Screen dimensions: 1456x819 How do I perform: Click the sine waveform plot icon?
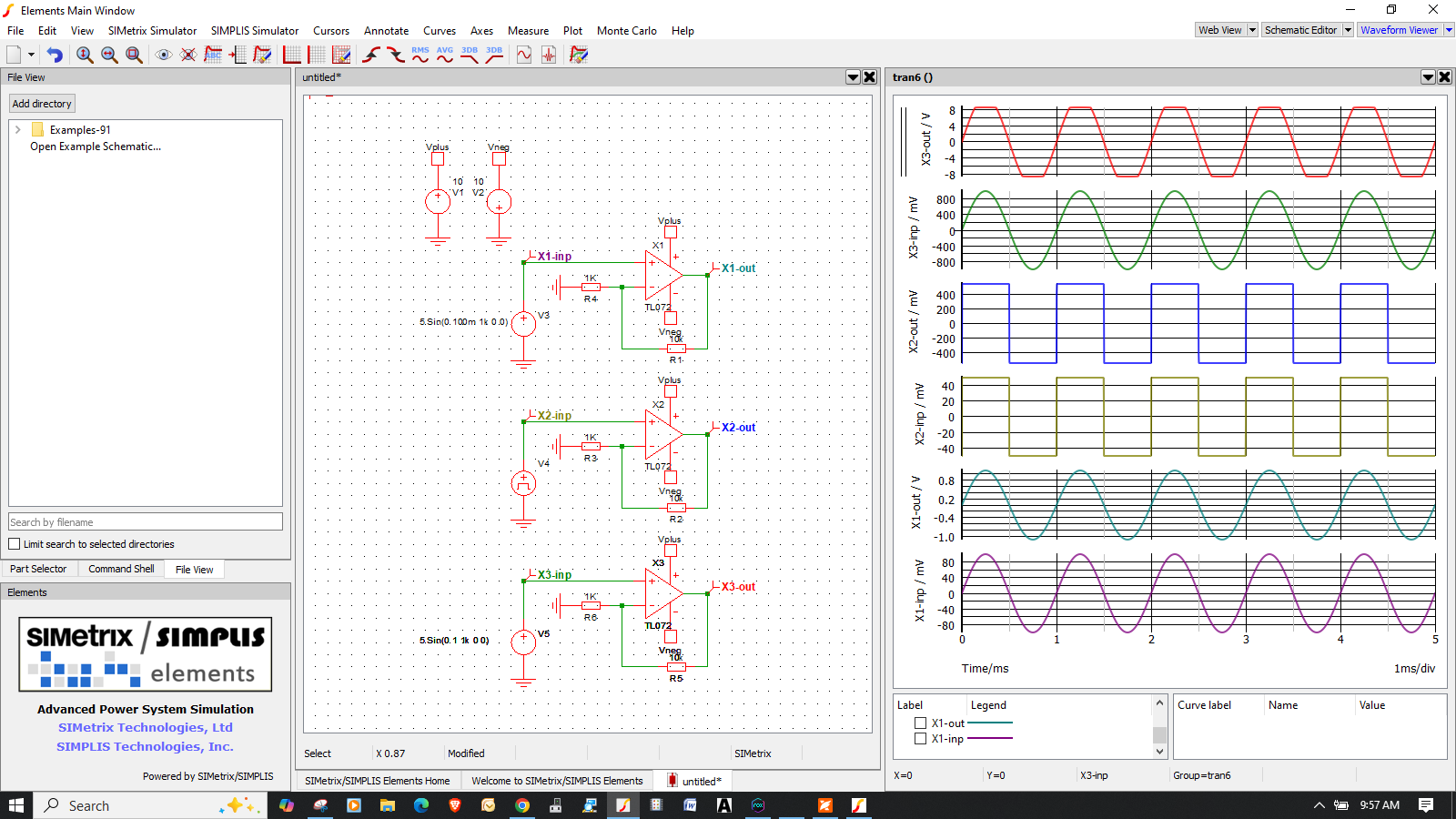tap(524, 55)
